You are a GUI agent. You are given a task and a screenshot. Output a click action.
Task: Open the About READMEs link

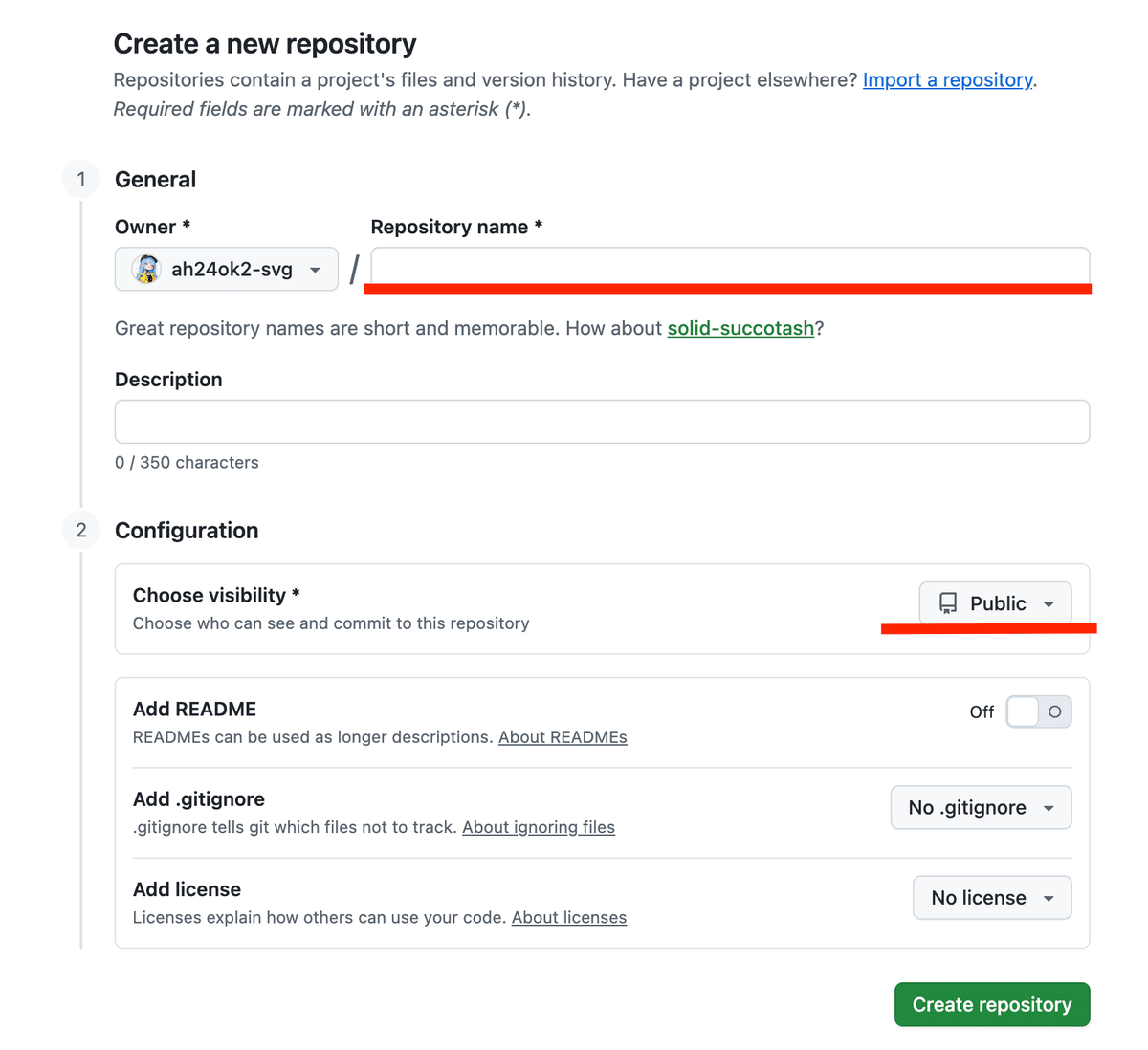click(x=563, y=737)
